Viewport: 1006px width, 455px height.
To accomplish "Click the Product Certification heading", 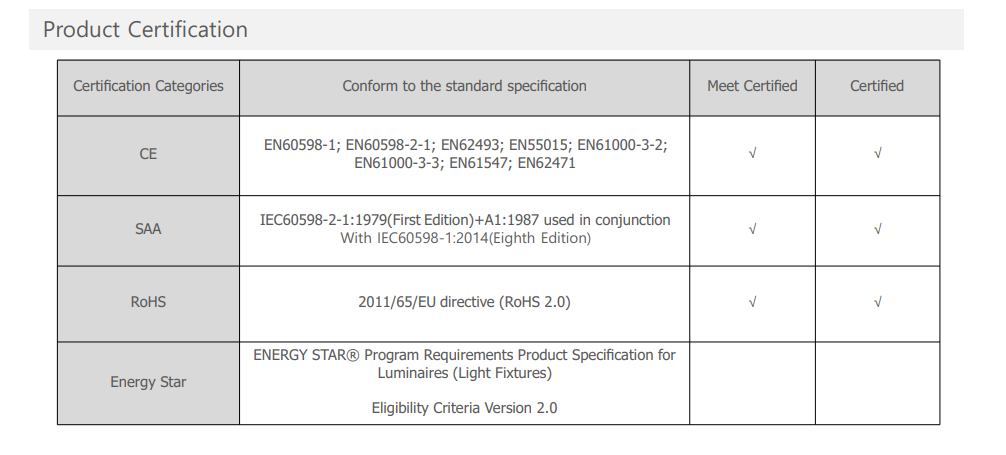I will pos(145,30).
